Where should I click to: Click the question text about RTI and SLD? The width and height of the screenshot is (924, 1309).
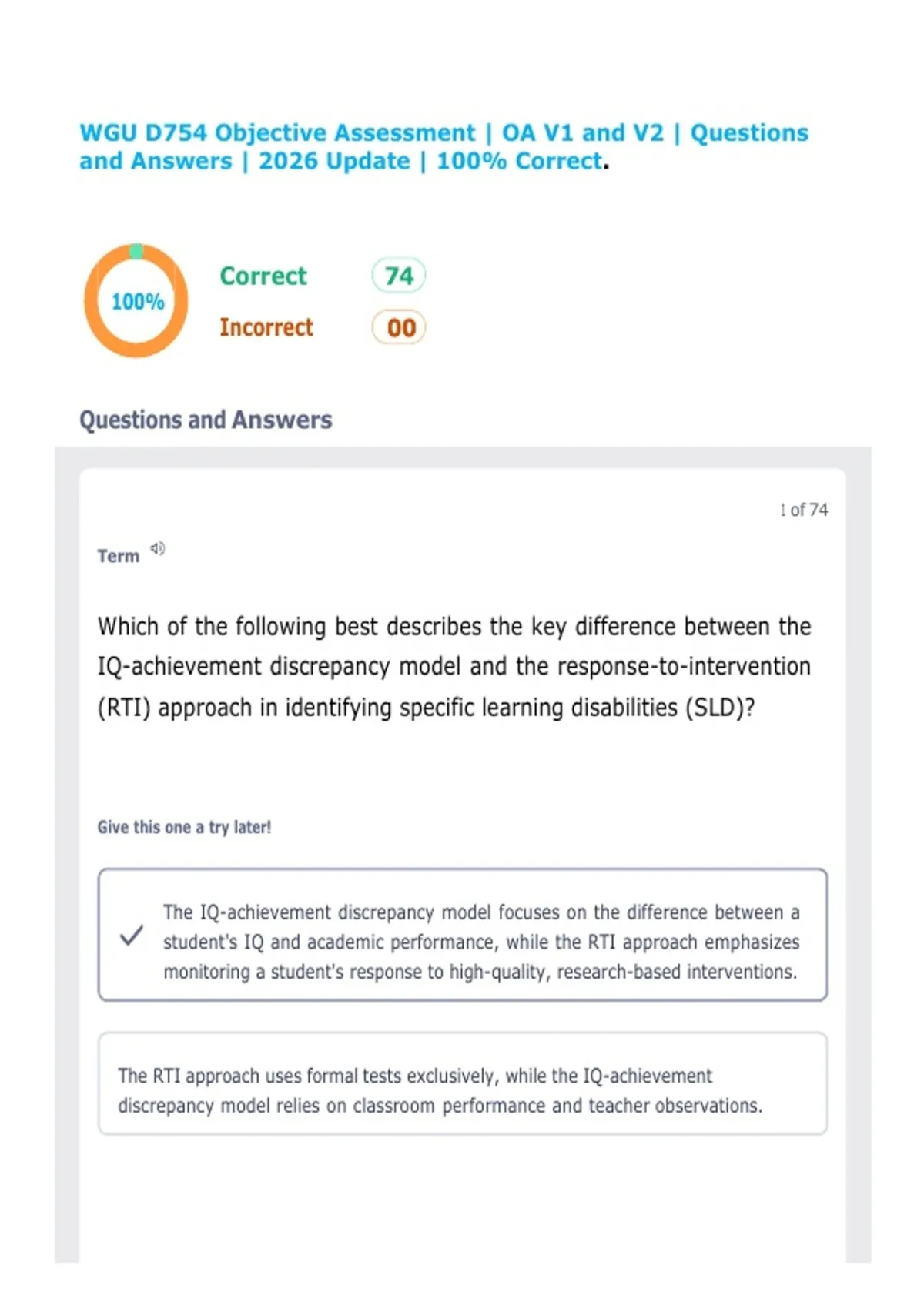tap(454, 667)
